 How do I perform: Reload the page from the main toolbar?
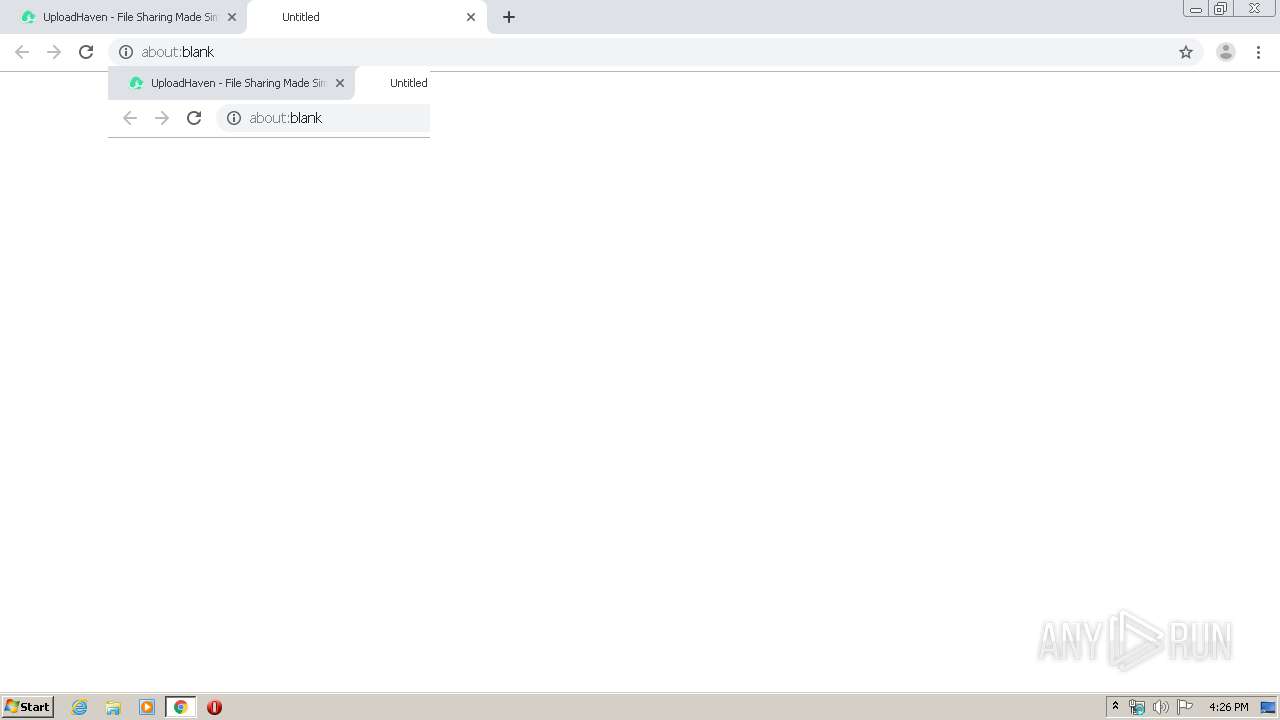[x=86, y=52]
